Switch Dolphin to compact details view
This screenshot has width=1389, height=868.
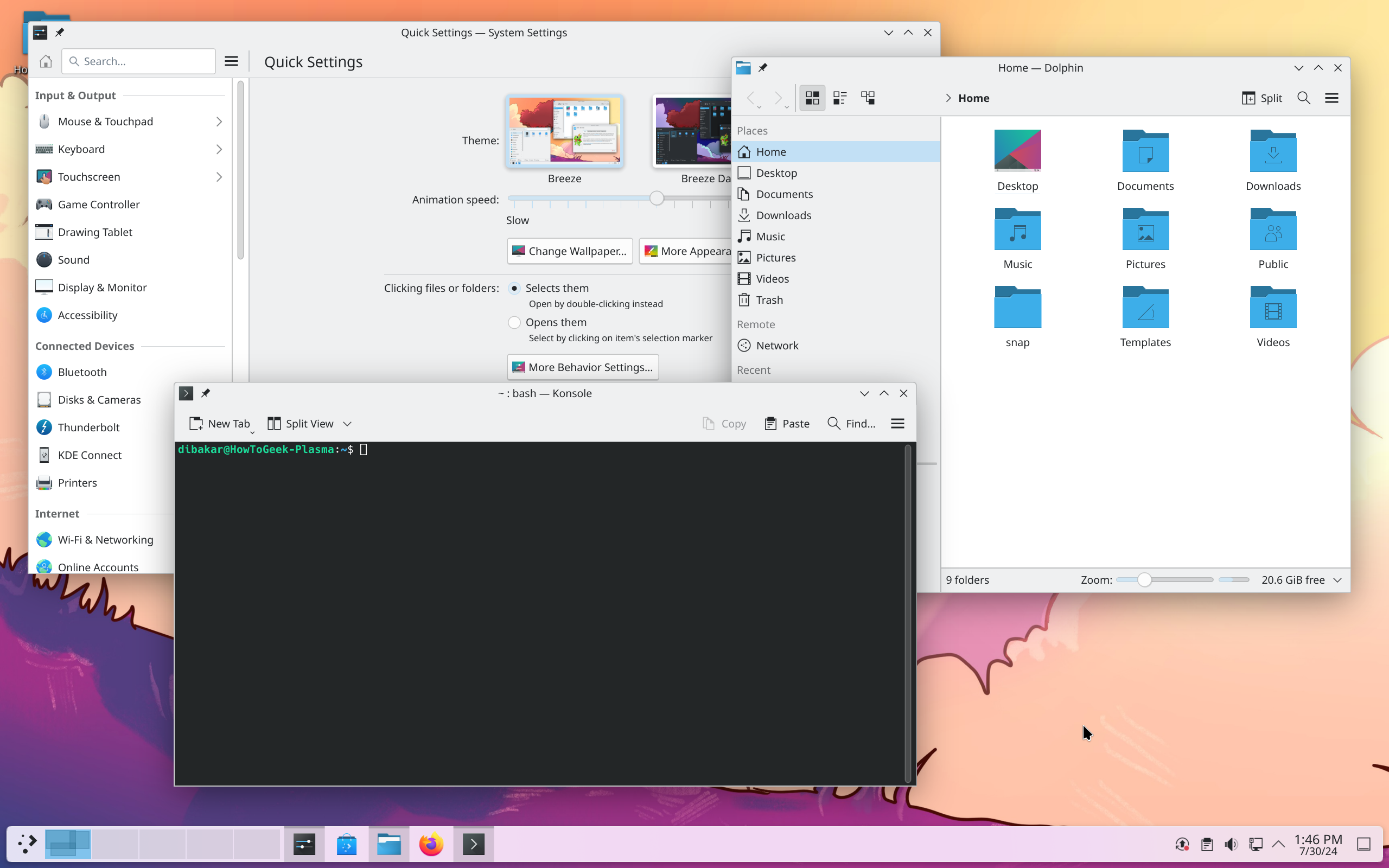[x=840, y=98]
